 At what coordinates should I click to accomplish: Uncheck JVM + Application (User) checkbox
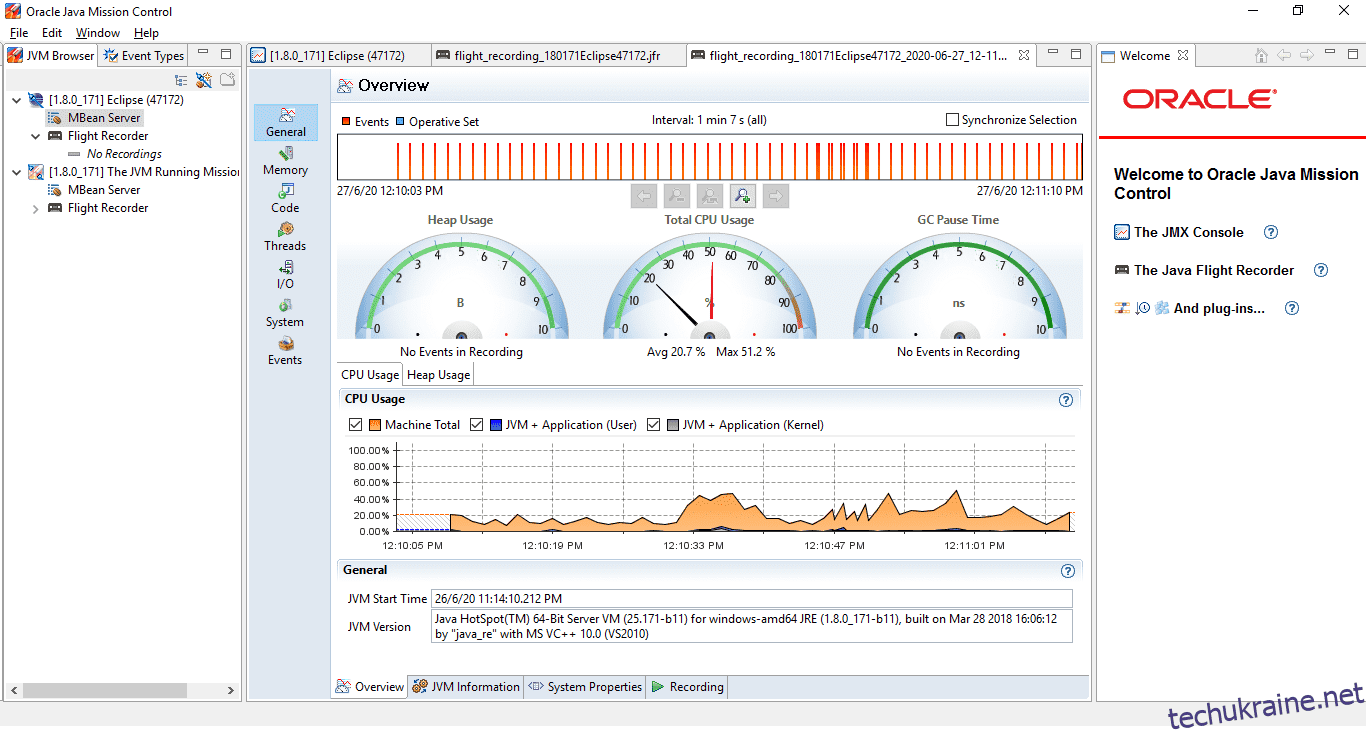point(476,425)
